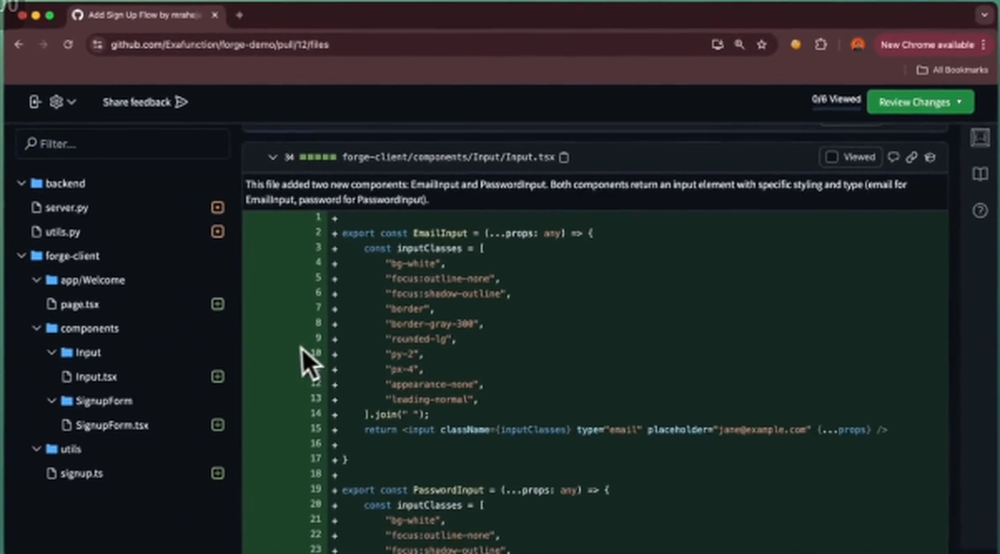Open help question mark icon

coord(980,210)
